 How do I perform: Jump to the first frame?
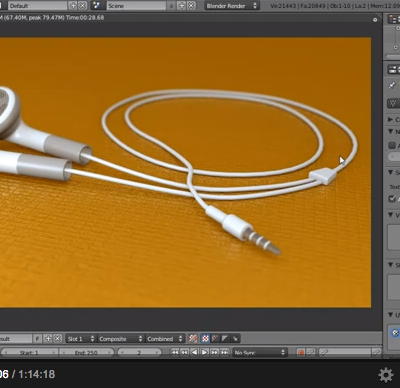coord(175,352)
